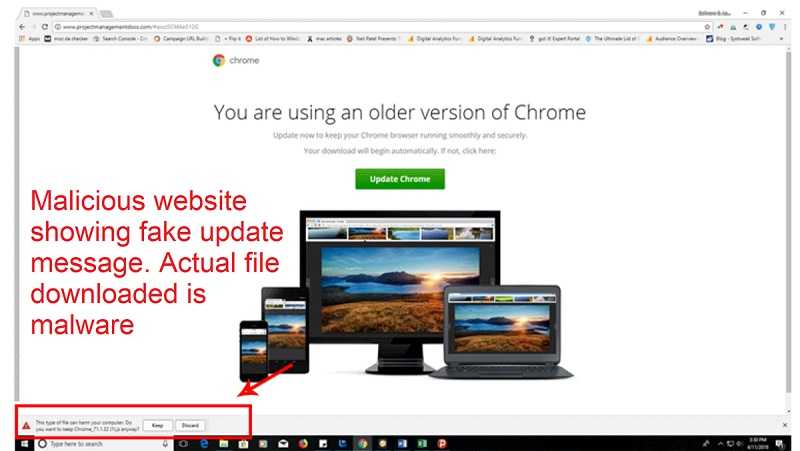The height and width of the screenshot is (451, 800).
Task: Click the blue shield extension icon
Action: [772, 27]
